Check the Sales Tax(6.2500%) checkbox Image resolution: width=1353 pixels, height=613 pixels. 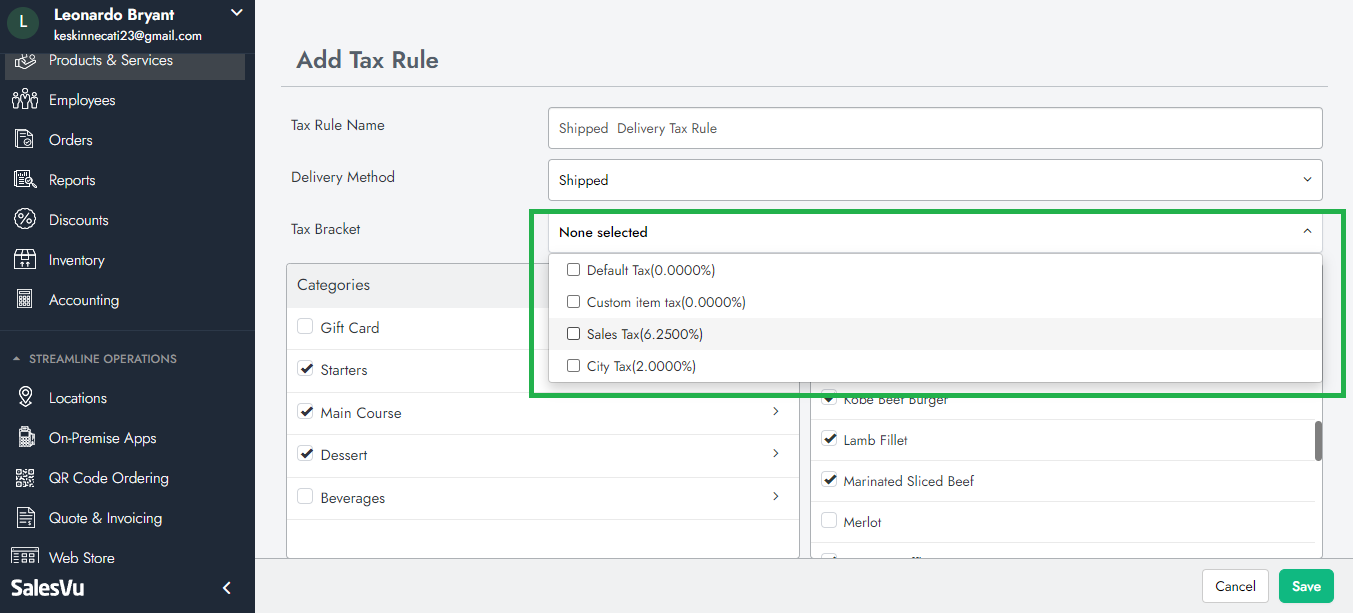tap(573, 334)
